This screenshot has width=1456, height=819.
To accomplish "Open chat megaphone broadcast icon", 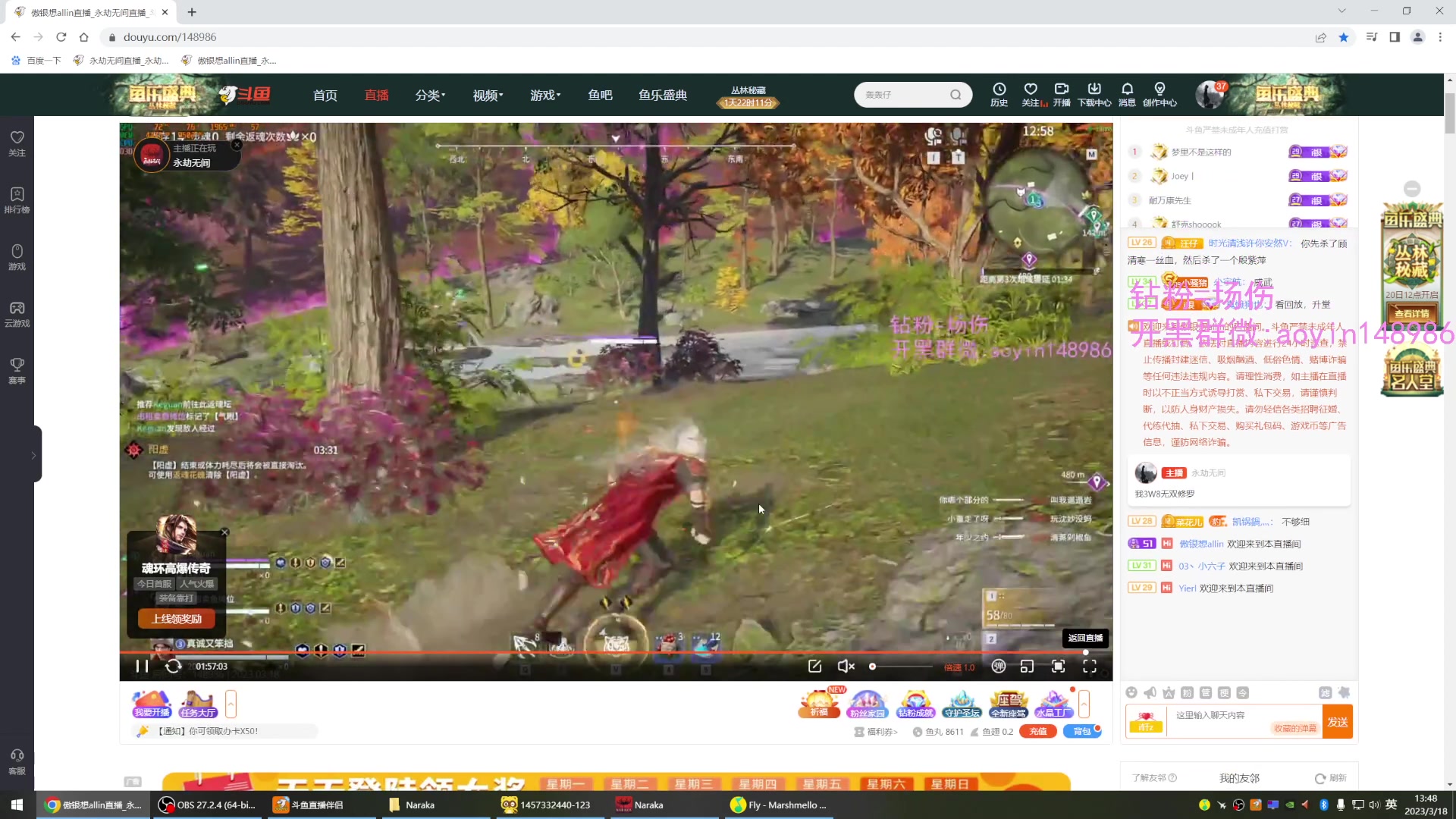I will coord(1150,692).
